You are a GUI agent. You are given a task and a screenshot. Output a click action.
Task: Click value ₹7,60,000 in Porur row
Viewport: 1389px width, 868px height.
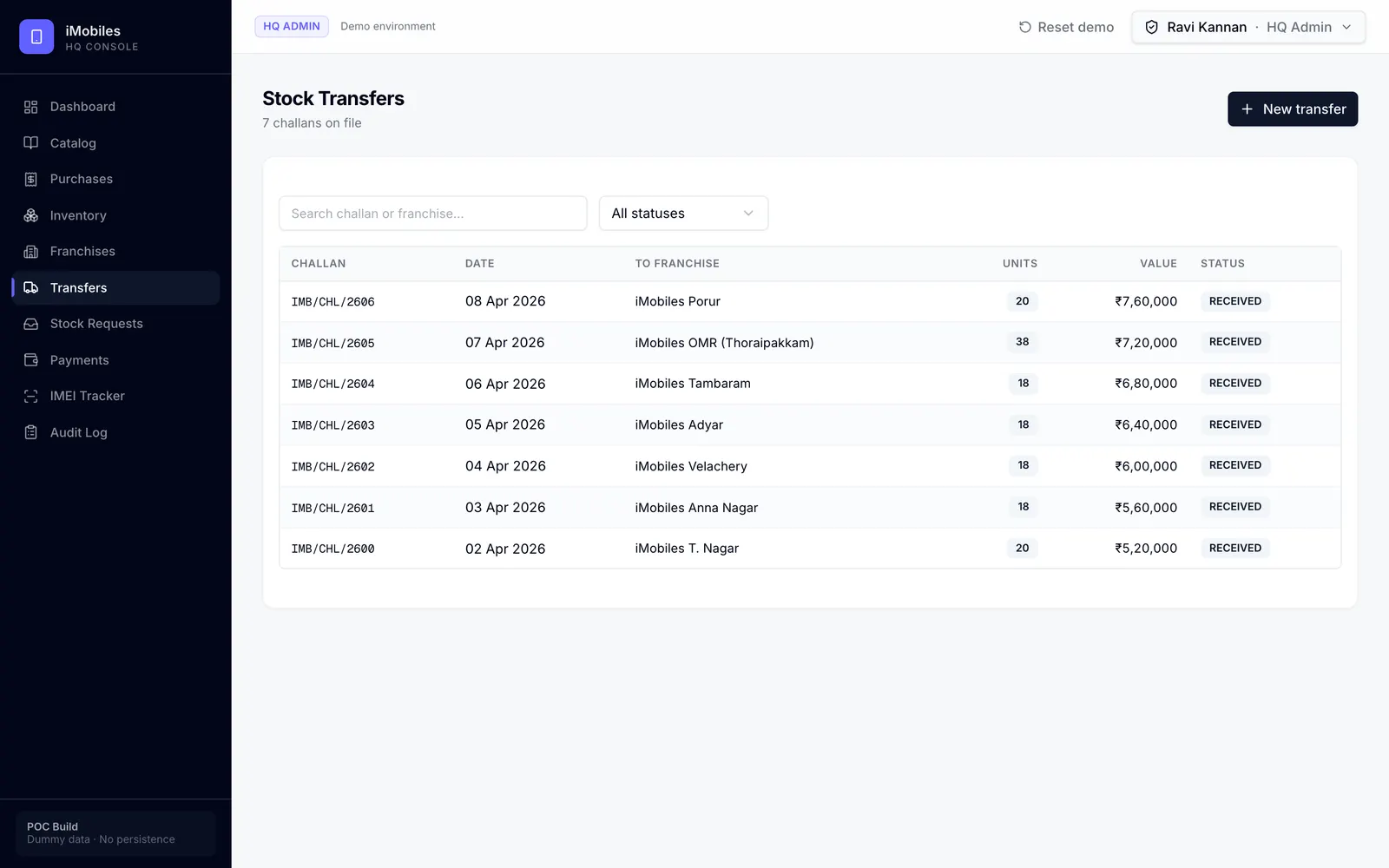(1146, 301)
